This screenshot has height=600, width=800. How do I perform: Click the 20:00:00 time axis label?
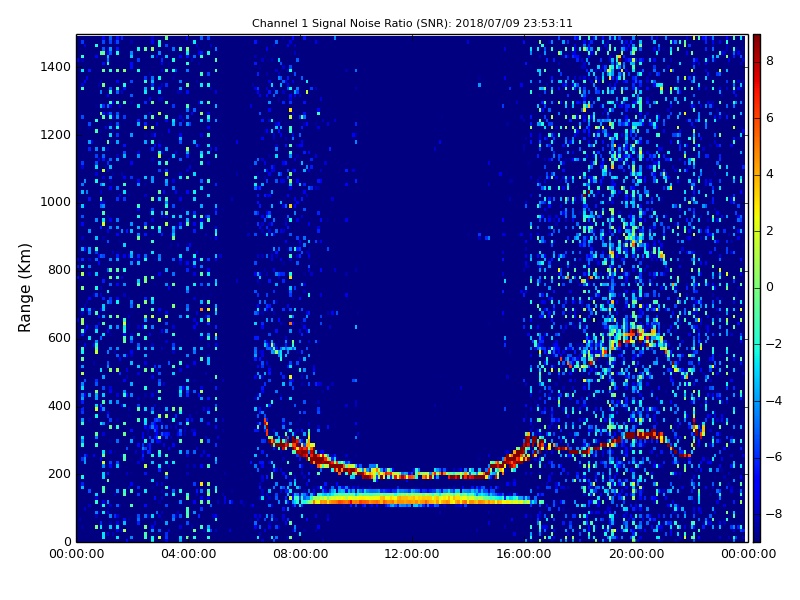[636, 554]
